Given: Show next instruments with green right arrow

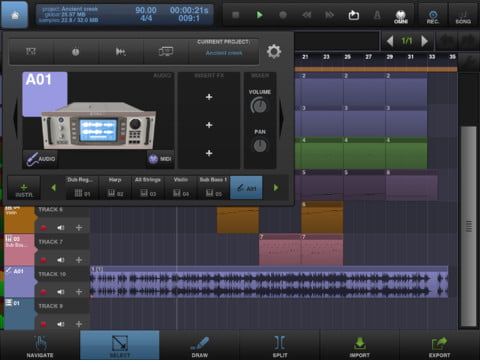Looking at the screenshot, I should pos(276,188).
